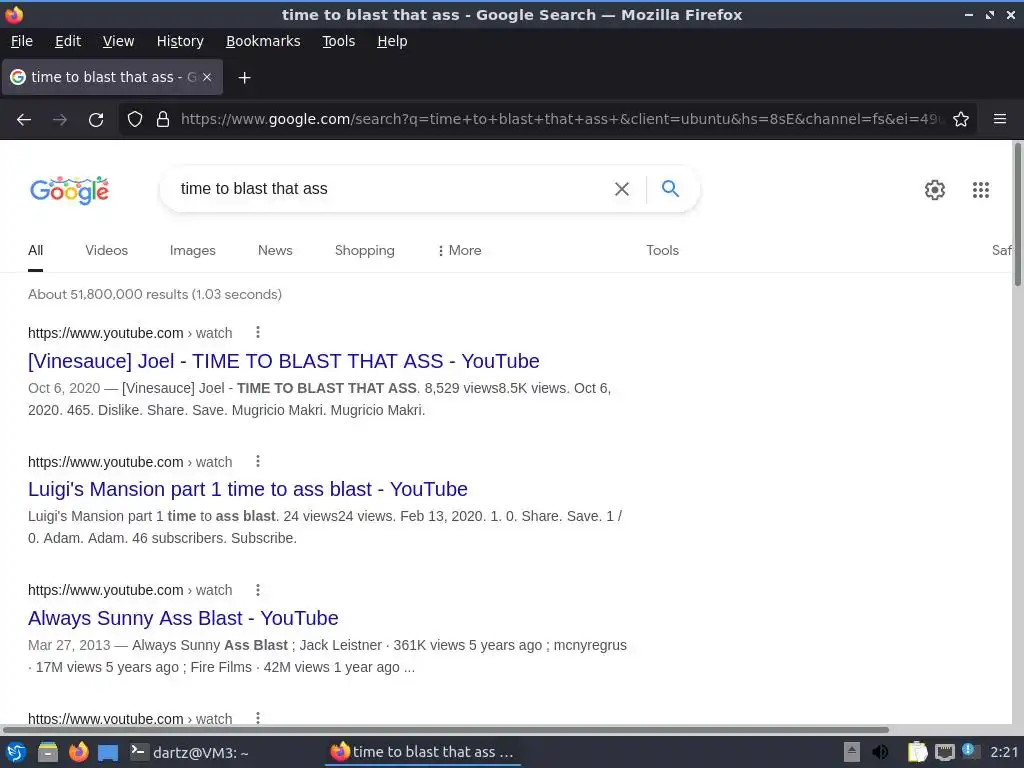Open the View menu
This screenshot has height=768, width=1024.
pos(118,41)
